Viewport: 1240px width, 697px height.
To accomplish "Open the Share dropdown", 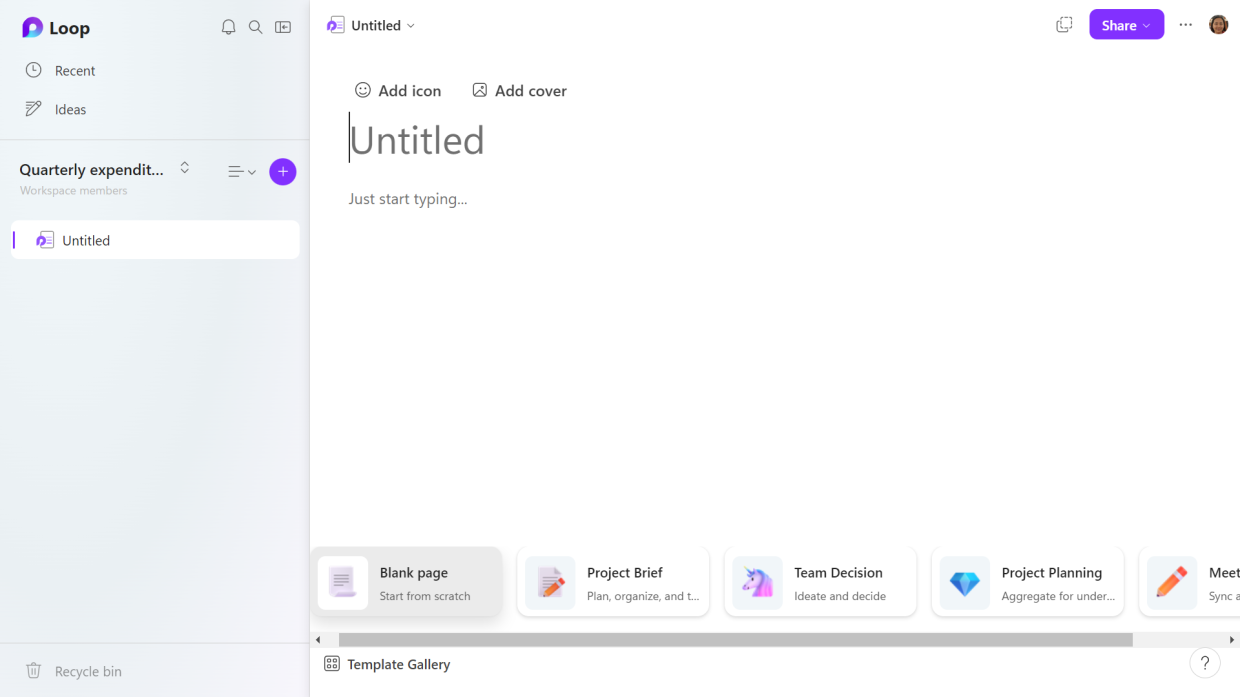I will click(1126, 24).
